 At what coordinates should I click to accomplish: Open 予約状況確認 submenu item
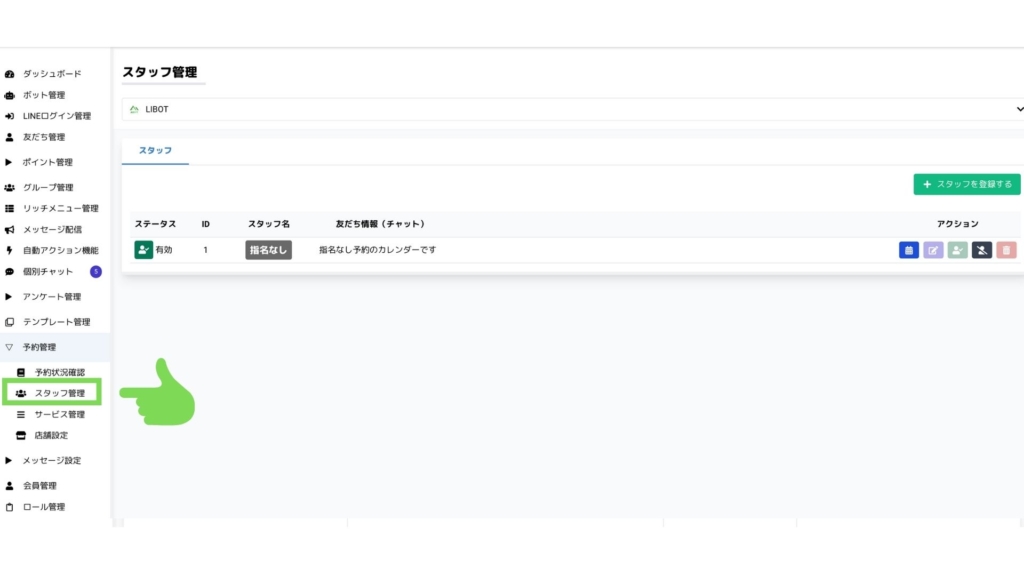click(59, 372)
